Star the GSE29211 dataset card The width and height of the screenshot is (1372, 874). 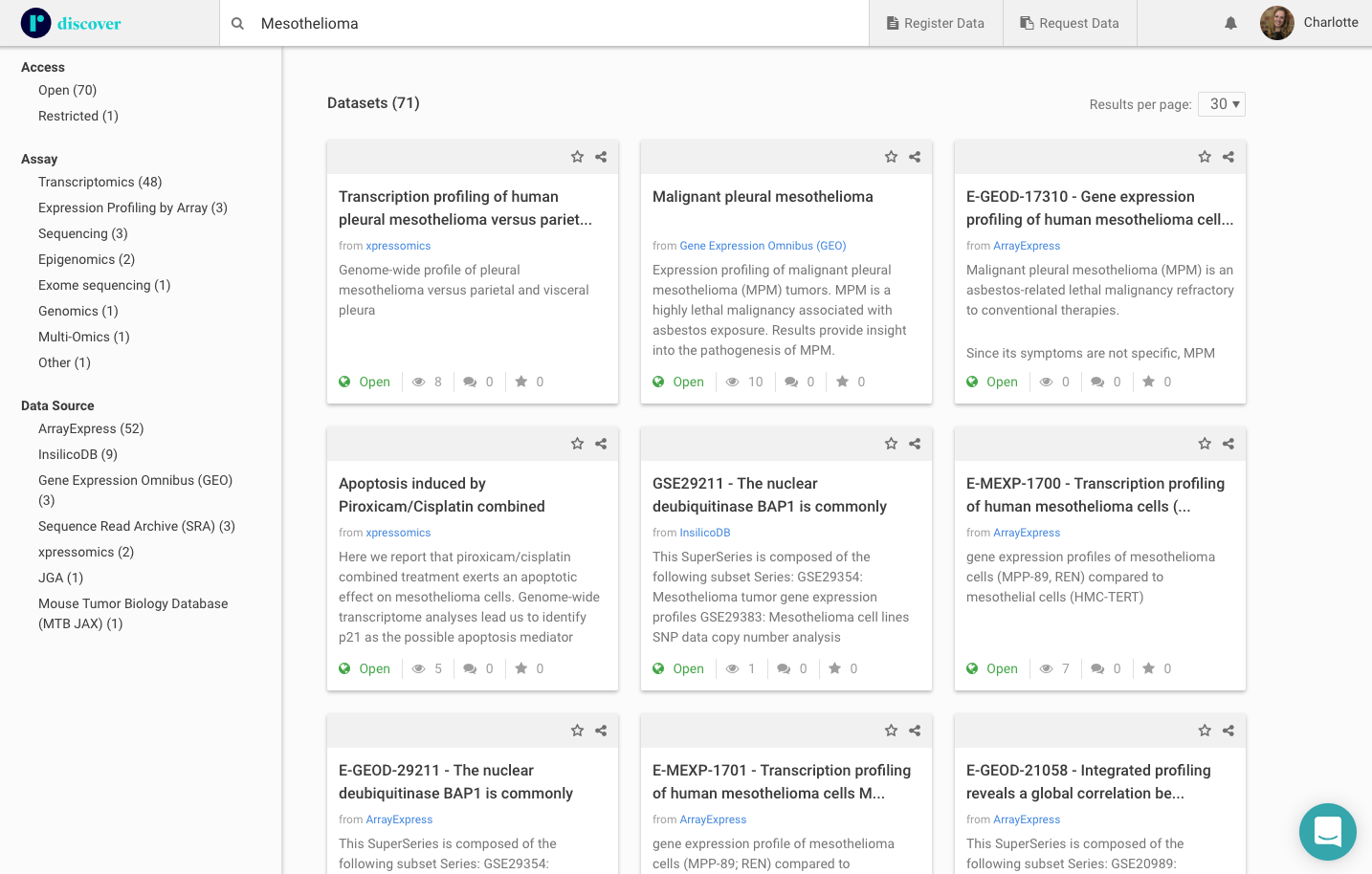tap(891, 444)
